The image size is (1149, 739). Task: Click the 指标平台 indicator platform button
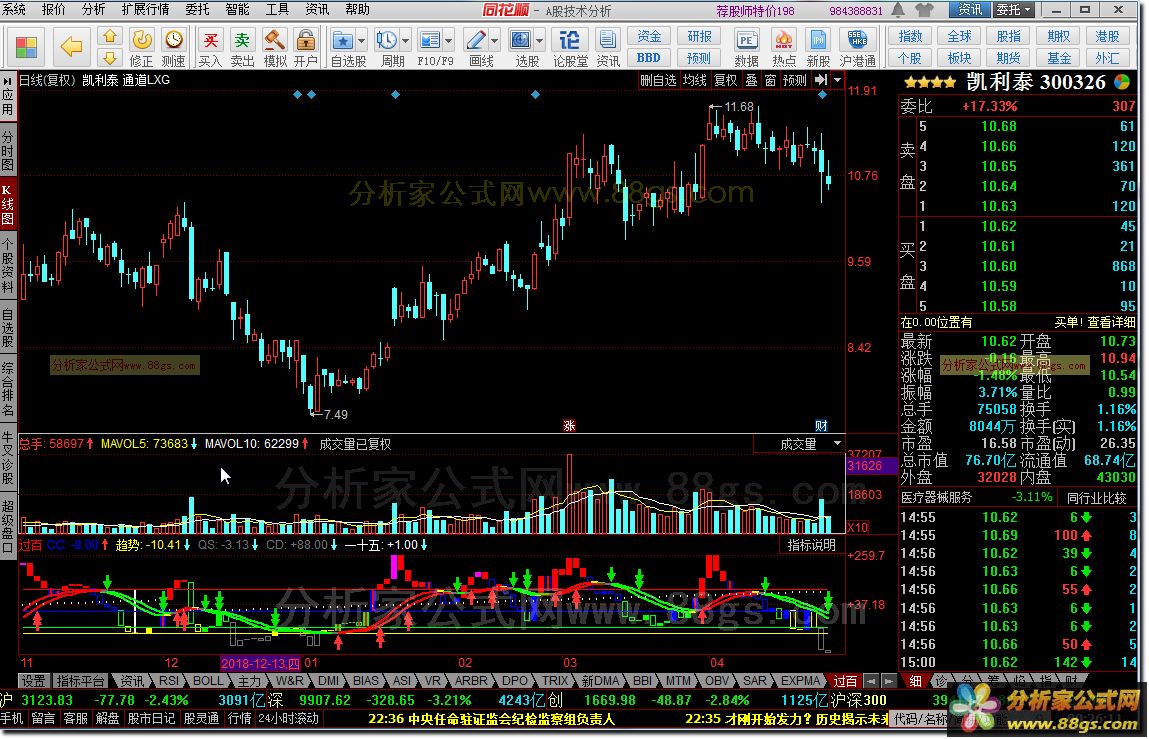pos(81,680)
